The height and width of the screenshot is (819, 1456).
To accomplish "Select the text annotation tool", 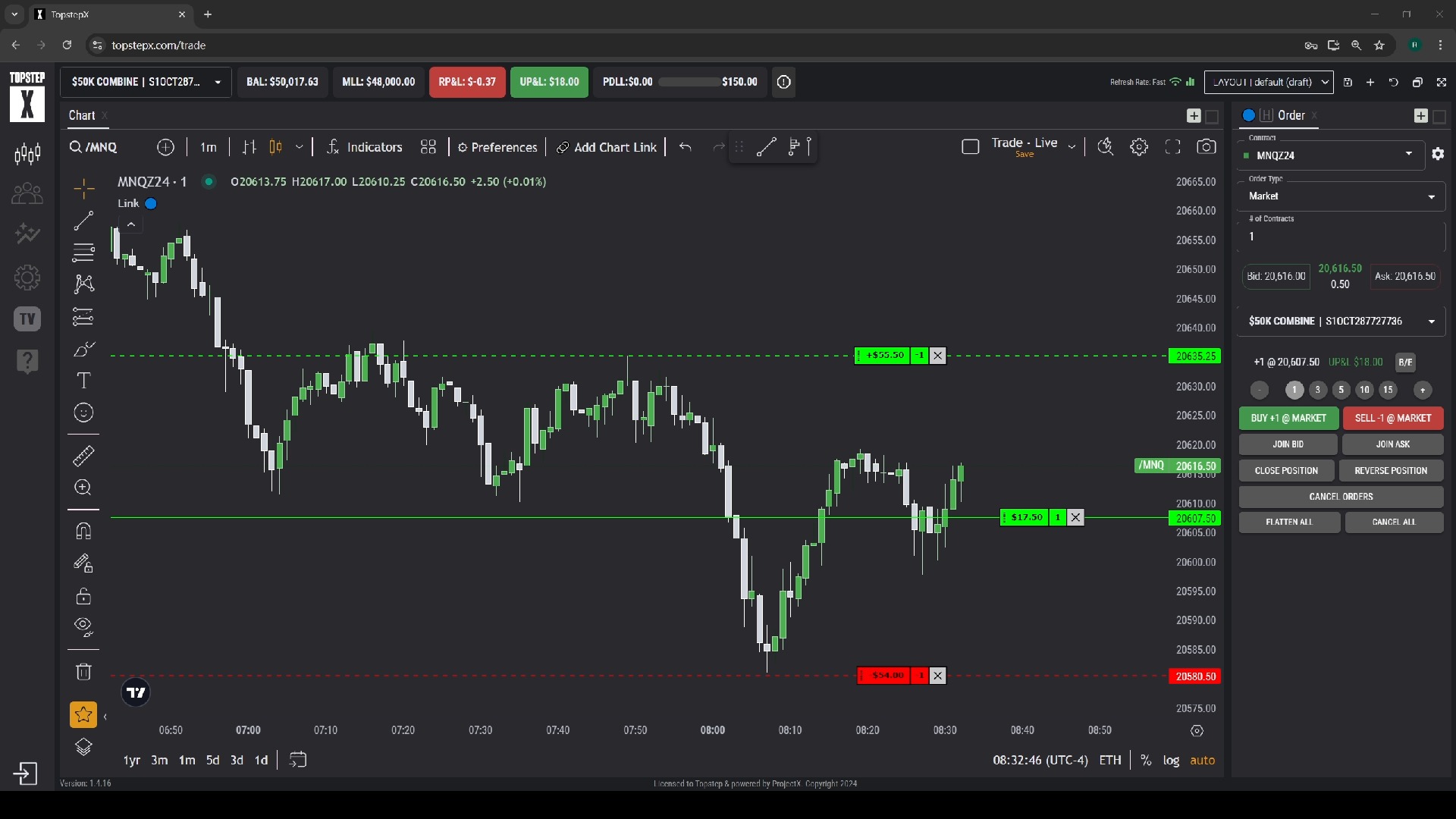I will tap(83, 381).
